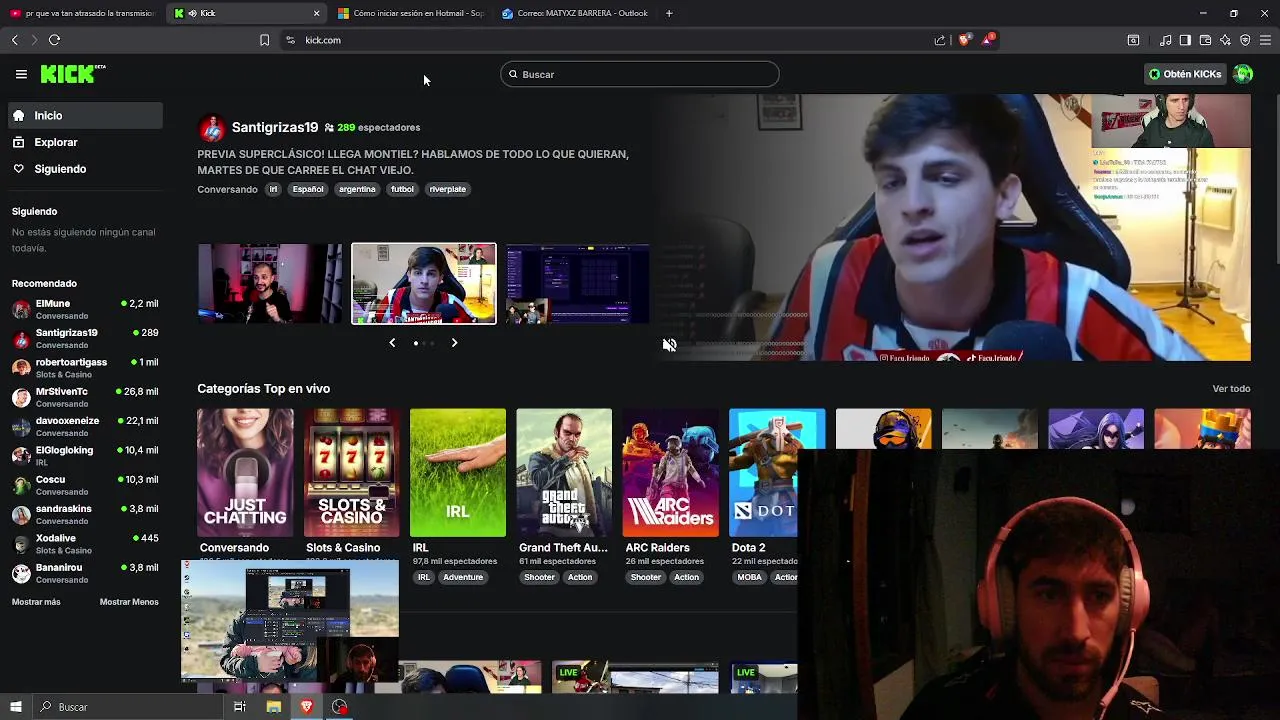Click the Español tag on featured stream

click(308, 189)
